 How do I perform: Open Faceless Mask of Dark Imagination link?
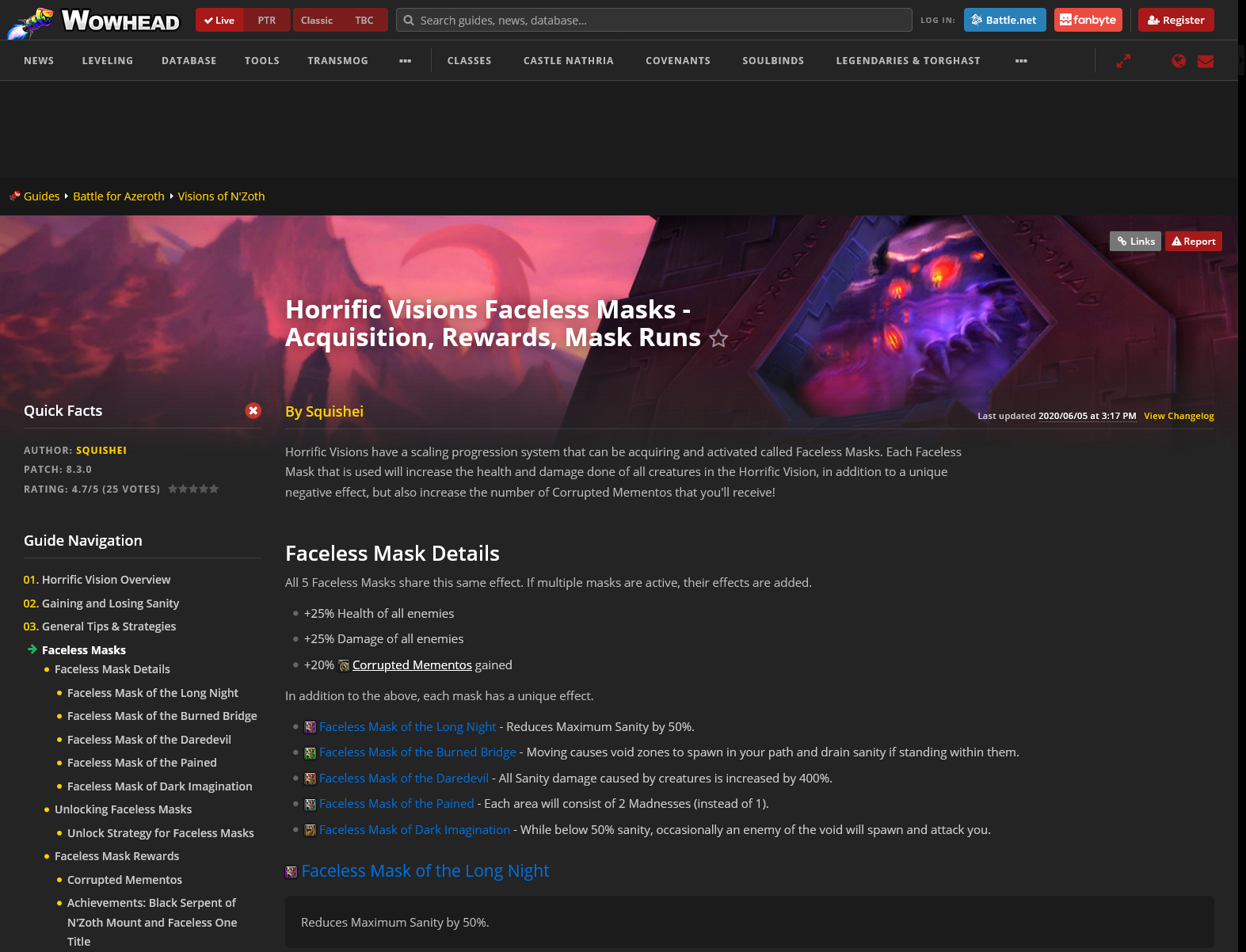[414, 830]
